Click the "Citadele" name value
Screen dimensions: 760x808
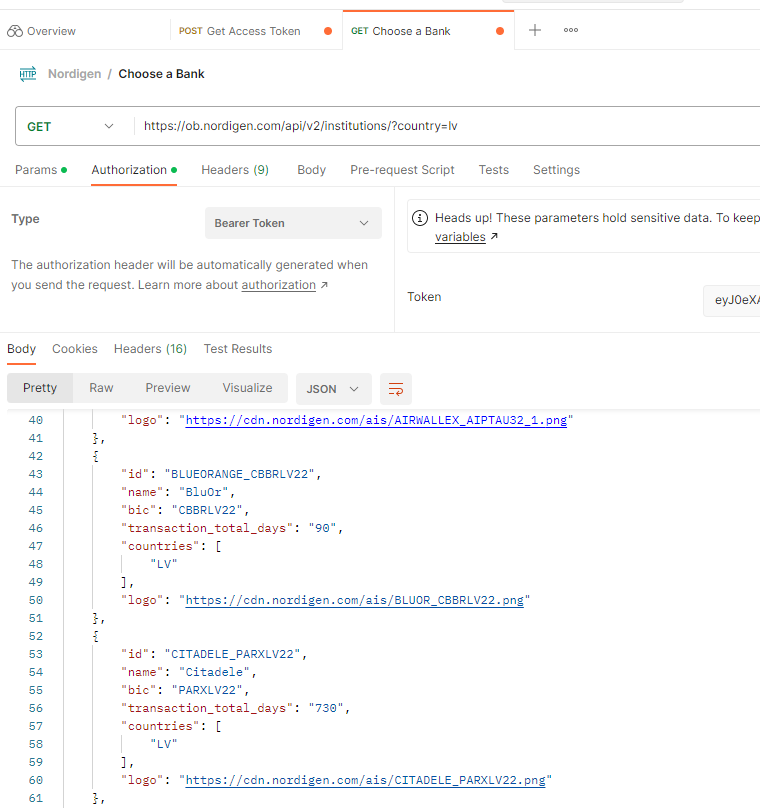(214, 672)
